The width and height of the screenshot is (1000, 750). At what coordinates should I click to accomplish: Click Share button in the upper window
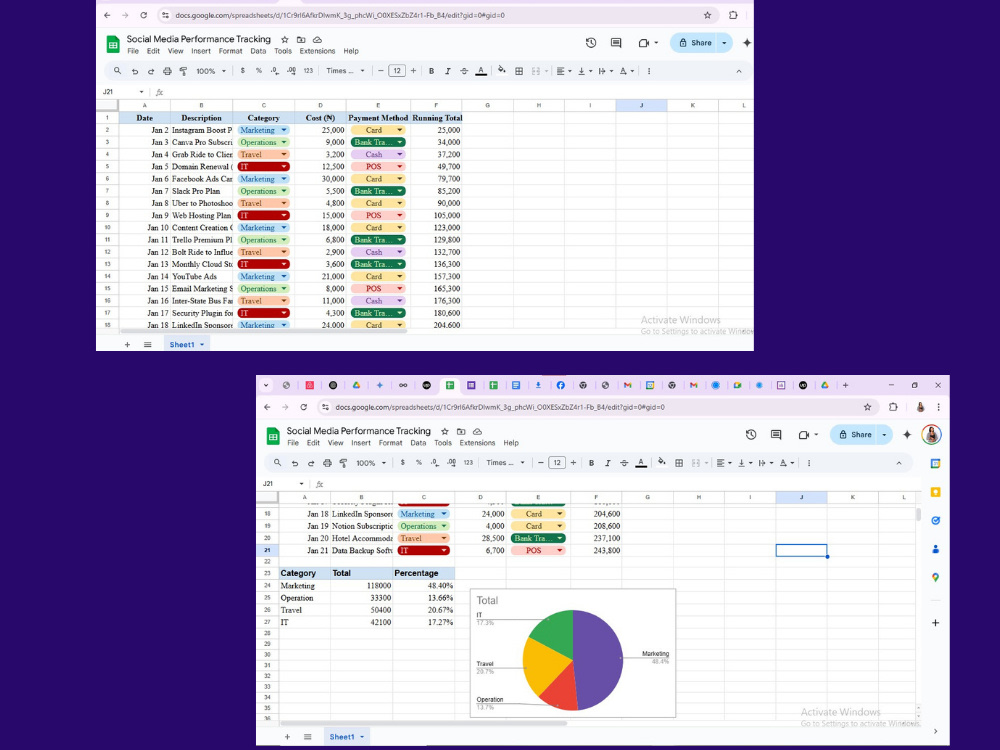pos(695,43)
